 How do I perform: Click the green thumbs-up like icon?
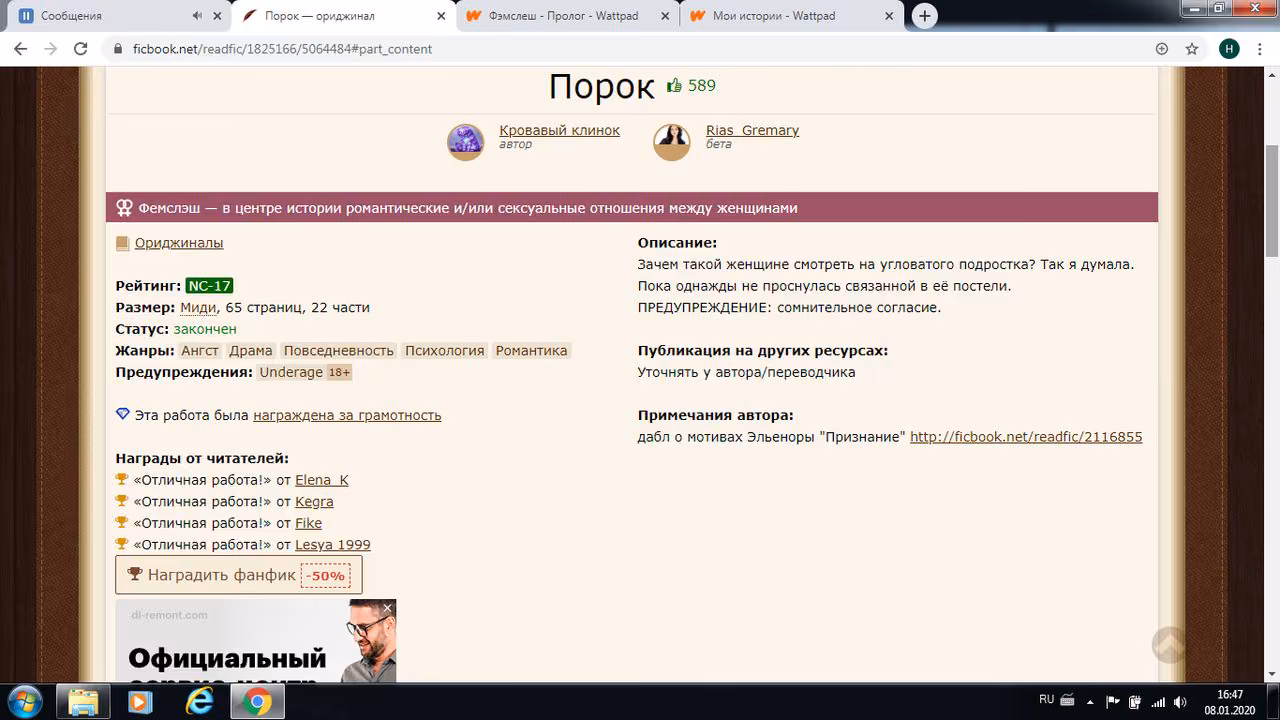tap(674, 86)
